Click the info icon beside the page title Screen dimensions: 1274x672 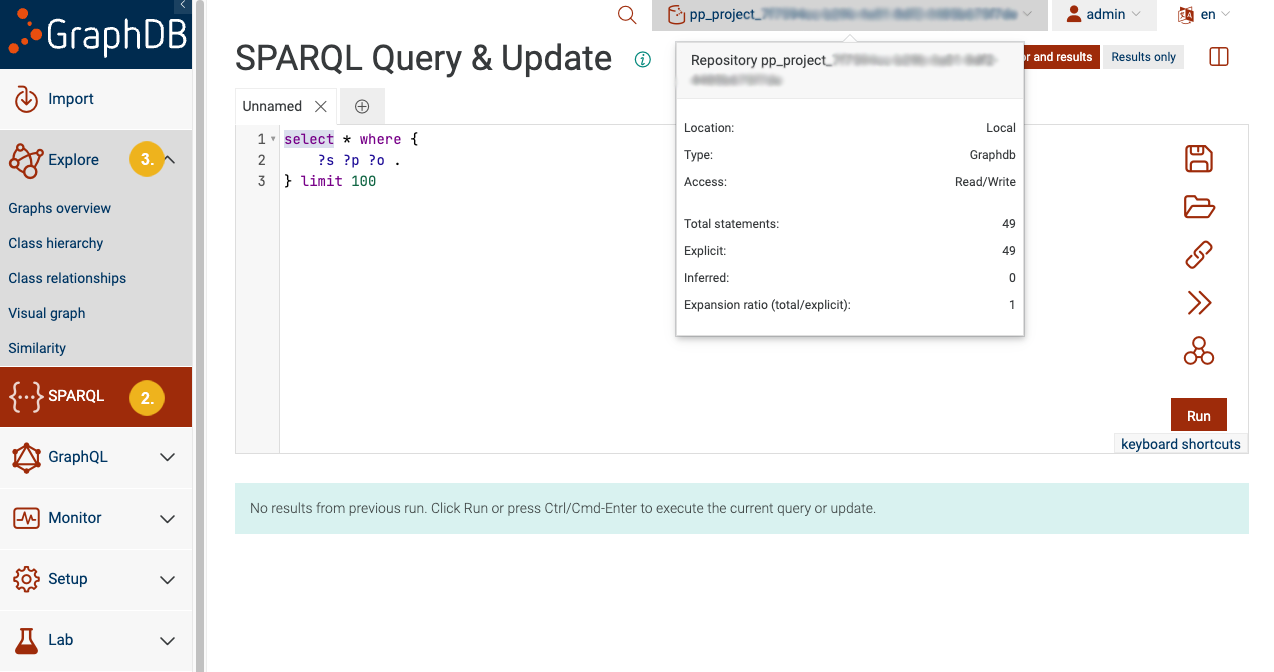(x=642, y=59)
